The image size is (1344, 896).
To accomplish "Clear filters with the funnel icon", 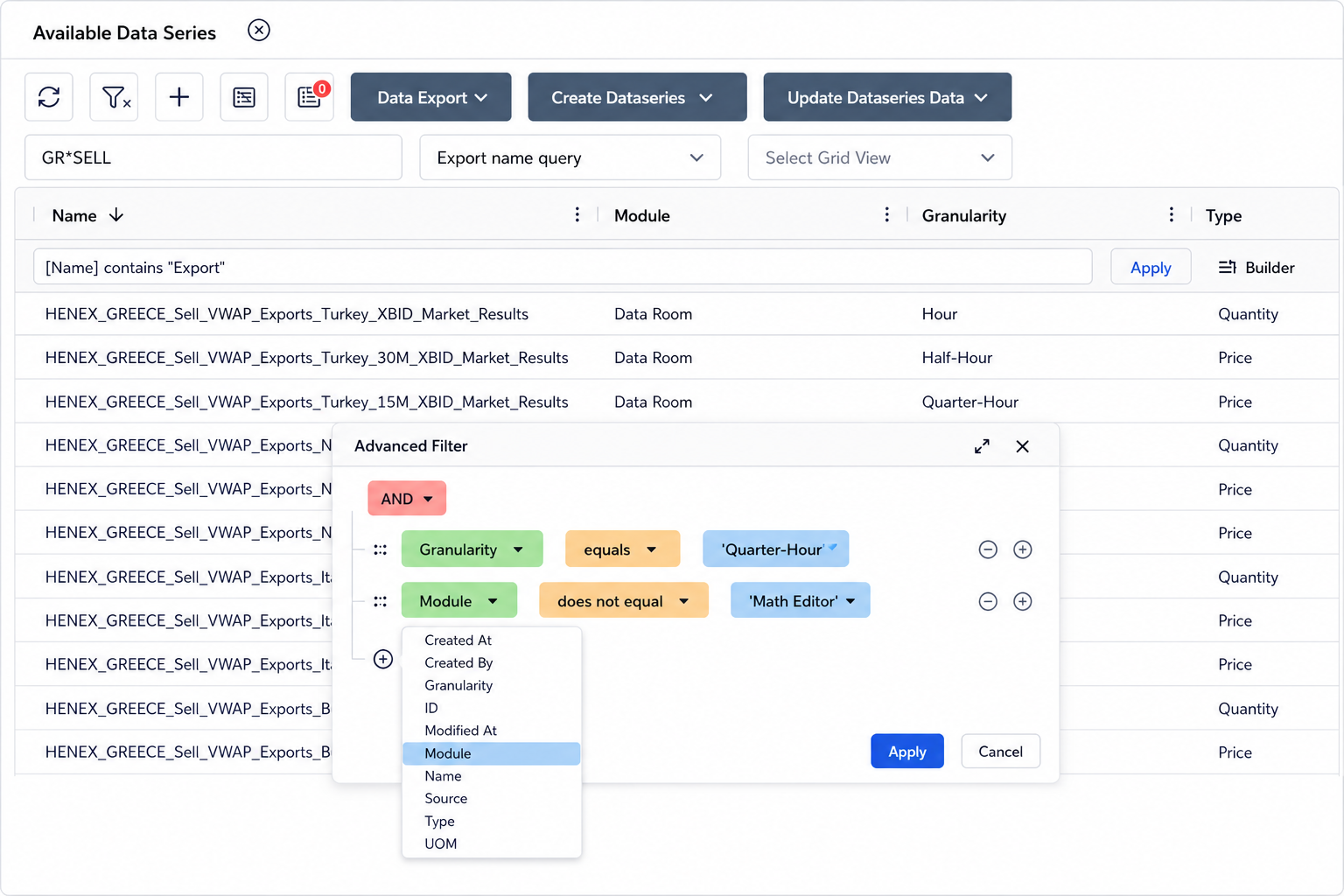I will coord(115,97).
